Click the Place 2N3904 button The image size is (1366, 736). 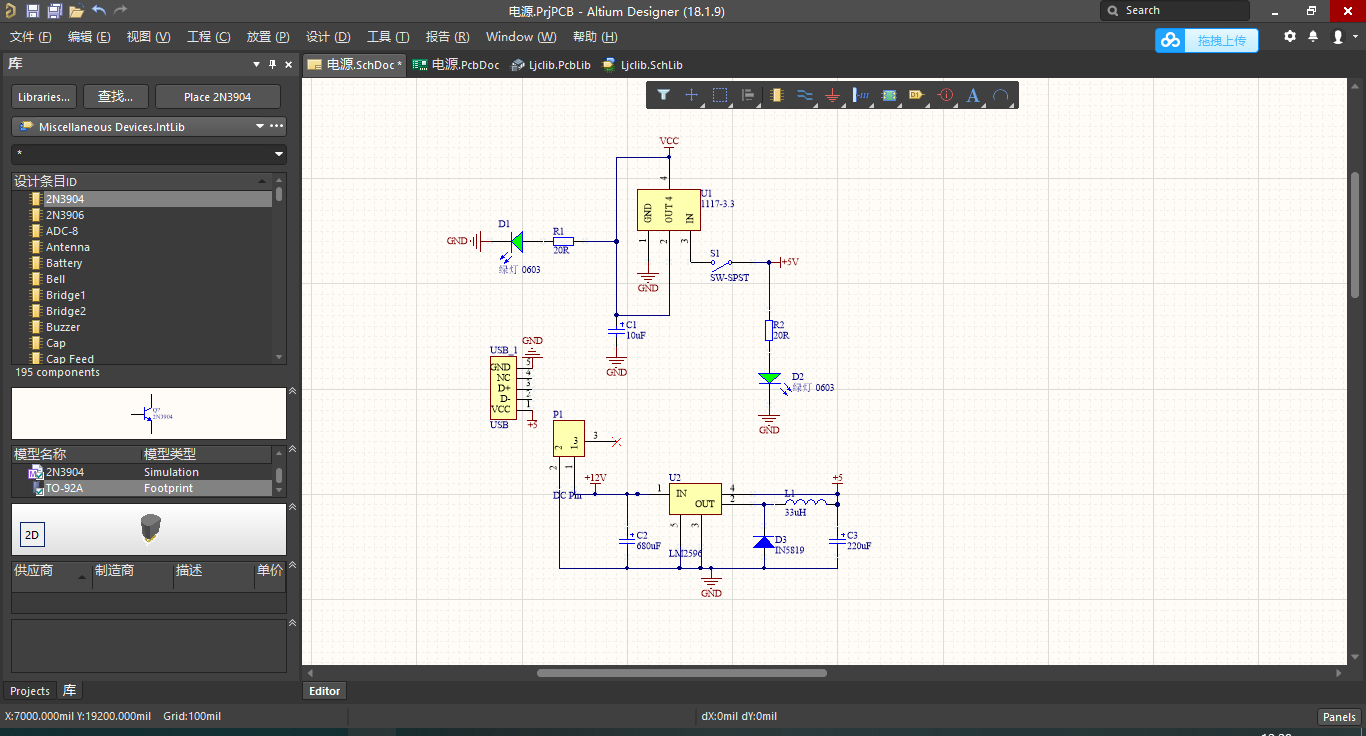coord(217,96)
